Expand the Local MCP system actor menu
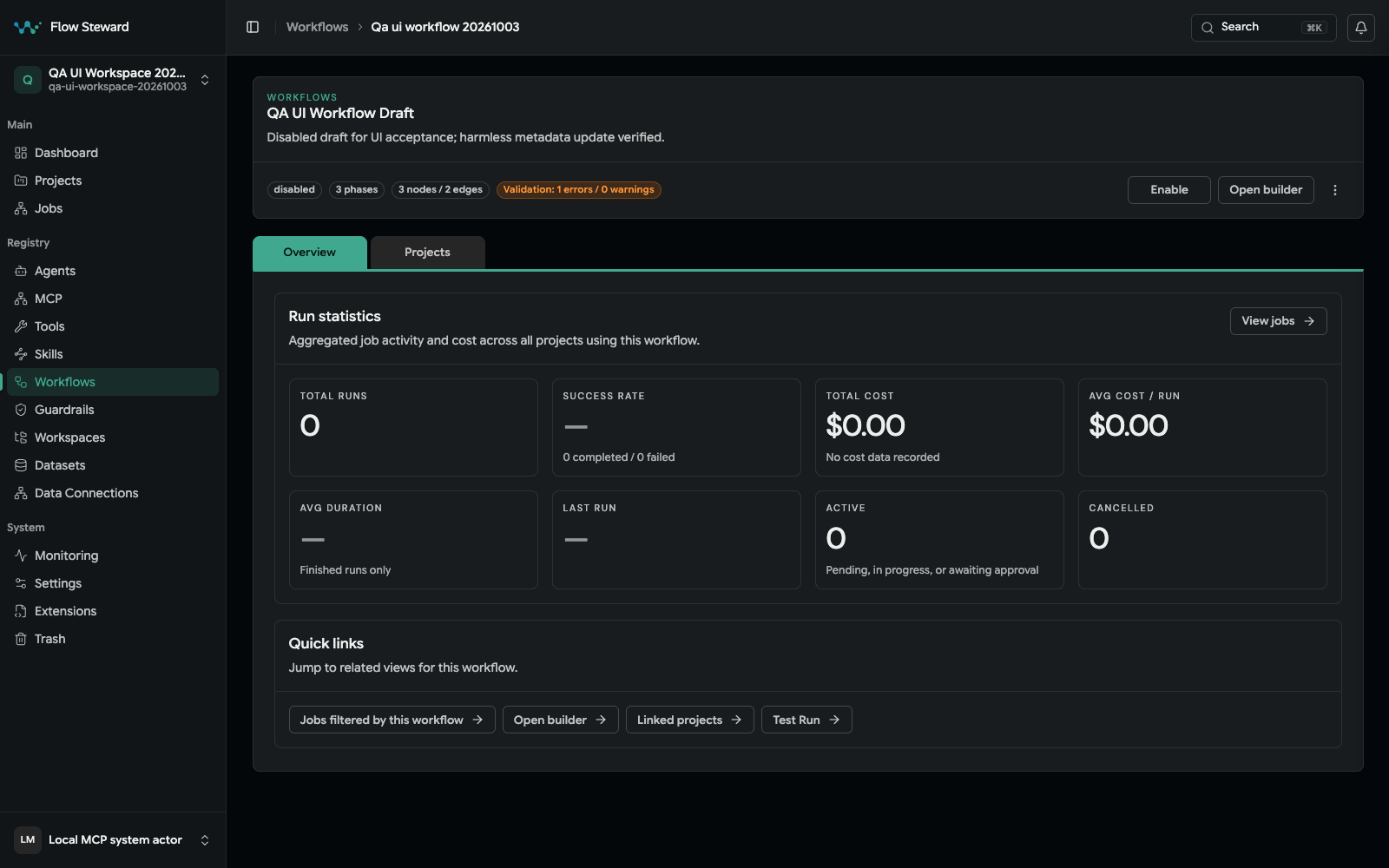The image size is (1389, 868). click(x=113, y=840)
